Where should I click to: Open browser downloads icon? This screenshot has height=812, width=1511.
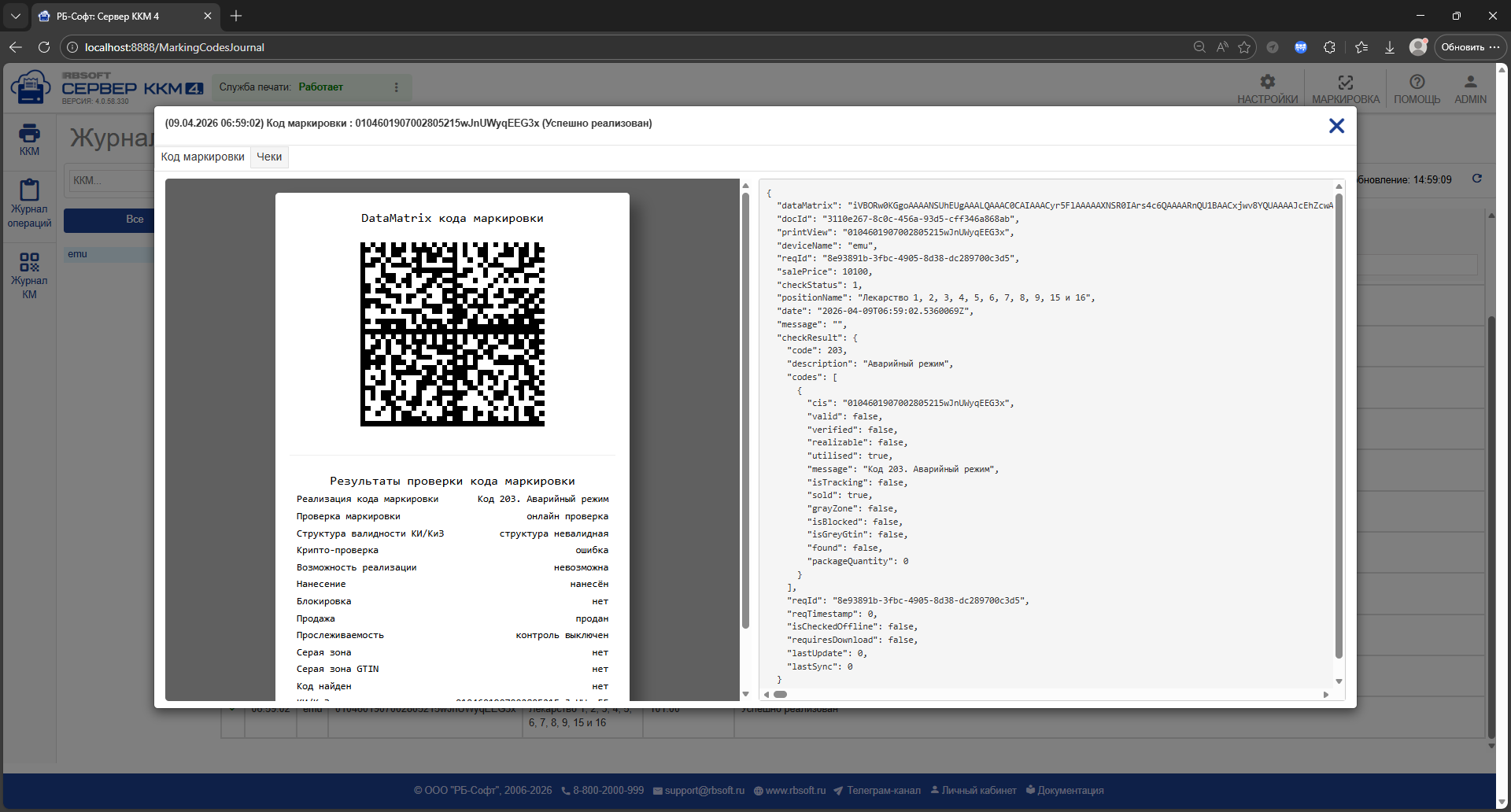coord(1390,47)
